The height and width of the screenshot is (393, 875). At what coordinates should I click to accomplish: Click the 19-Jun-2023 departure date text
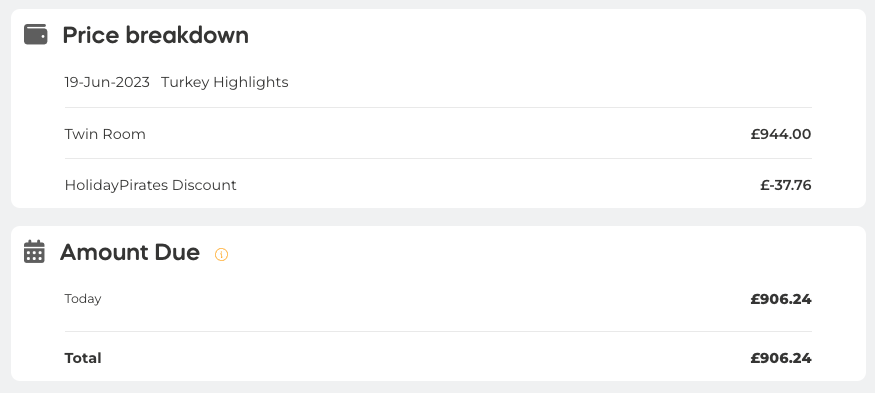point(107,82)
